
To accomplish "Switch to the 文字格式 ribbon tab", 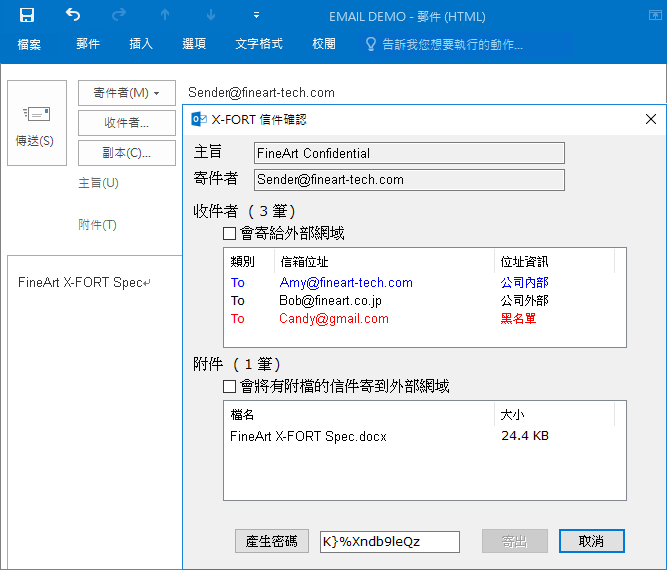I will (x=259, y=44).
